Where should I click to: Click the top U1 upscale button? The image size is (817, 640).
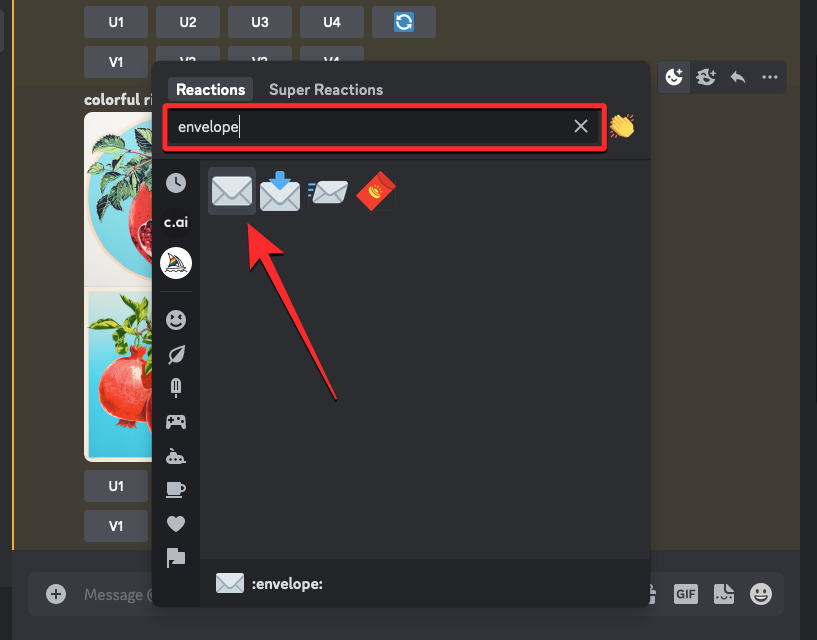tap(116, 22)
